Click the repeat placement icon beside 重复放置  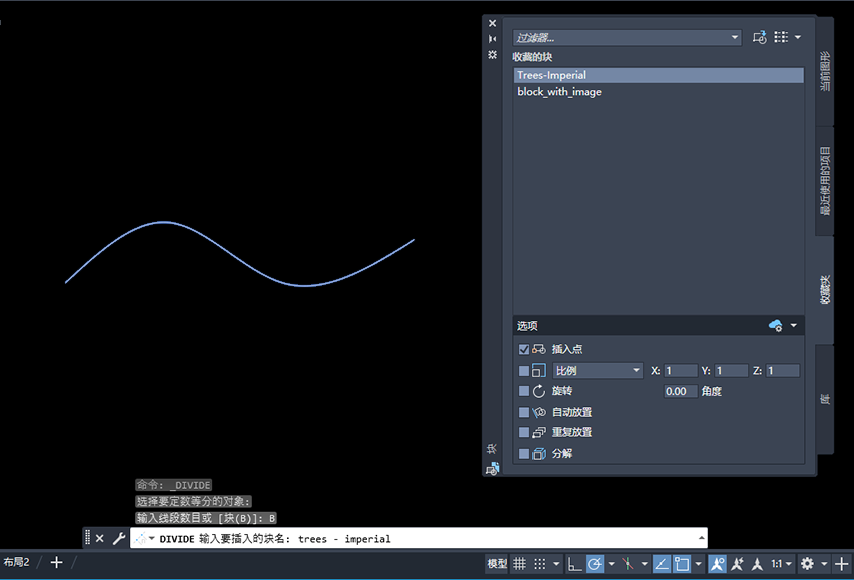pos(539,432)
